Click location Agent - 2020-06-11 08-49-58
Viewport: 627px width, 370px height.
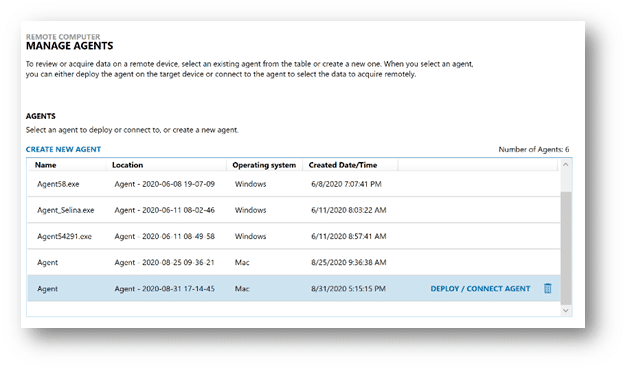pyautogui.click(x=164, y=236)
